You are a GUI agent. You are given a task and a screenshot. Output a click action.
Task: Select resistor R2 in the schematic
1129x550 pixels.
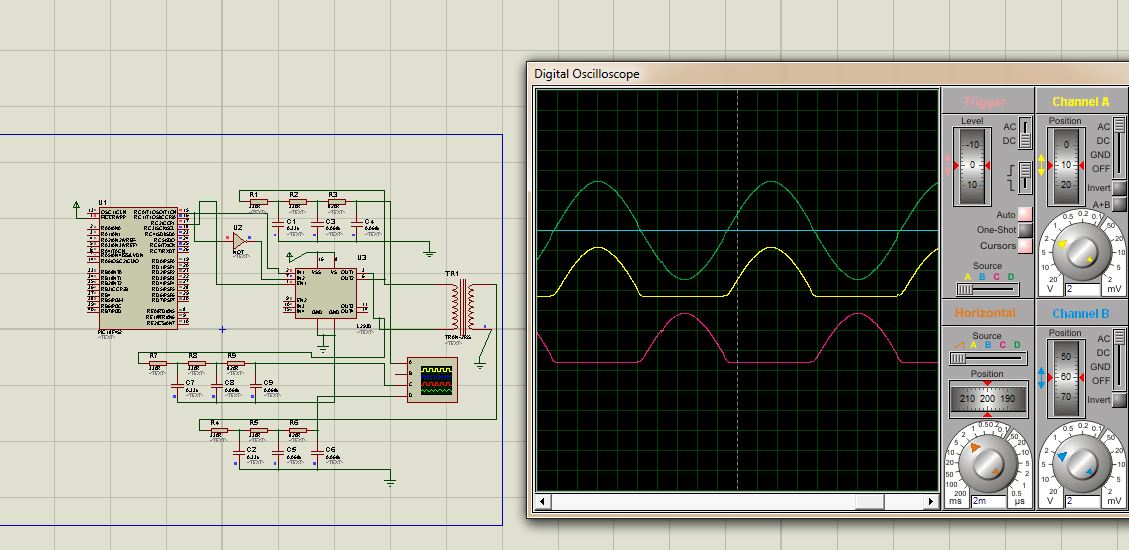297,202
